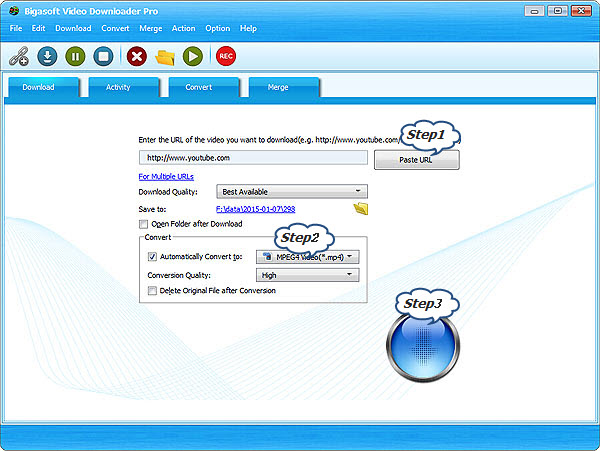
Task: Click into the video URL input field
Action: coord(253,158)
